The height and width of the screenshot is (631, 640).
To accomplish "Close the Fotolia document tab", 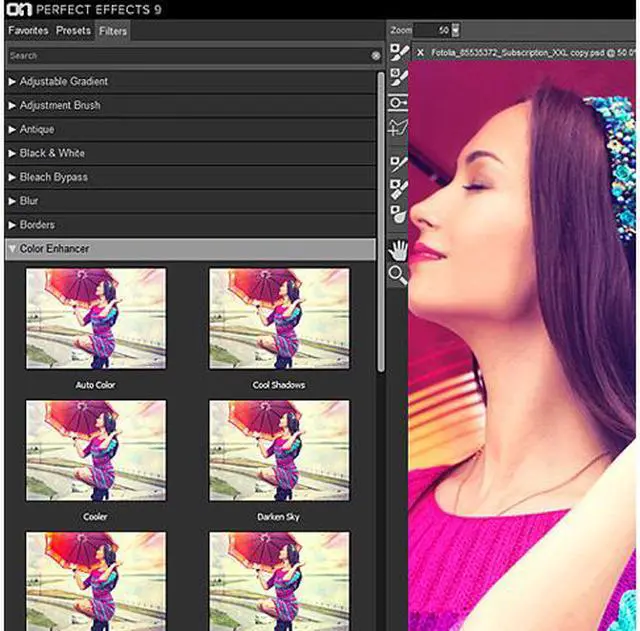I will click(420, 52).
